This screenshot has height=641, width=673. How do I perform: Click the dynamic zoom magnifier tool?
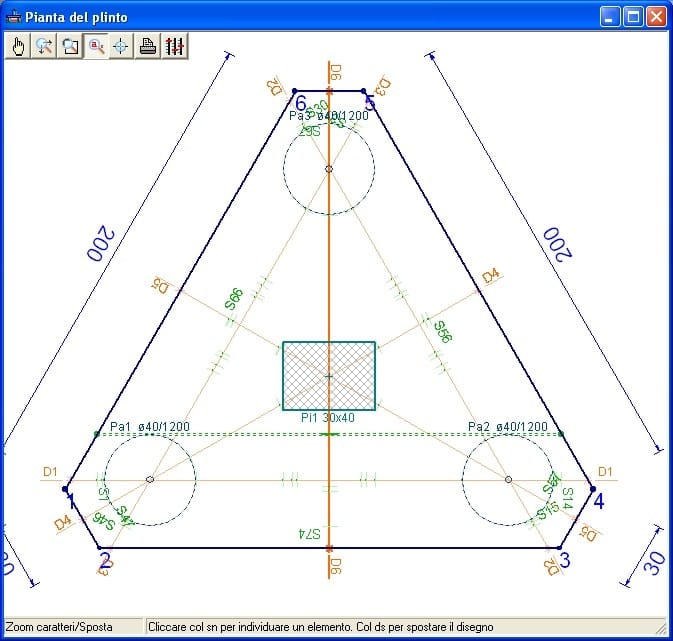coord(44,46)
